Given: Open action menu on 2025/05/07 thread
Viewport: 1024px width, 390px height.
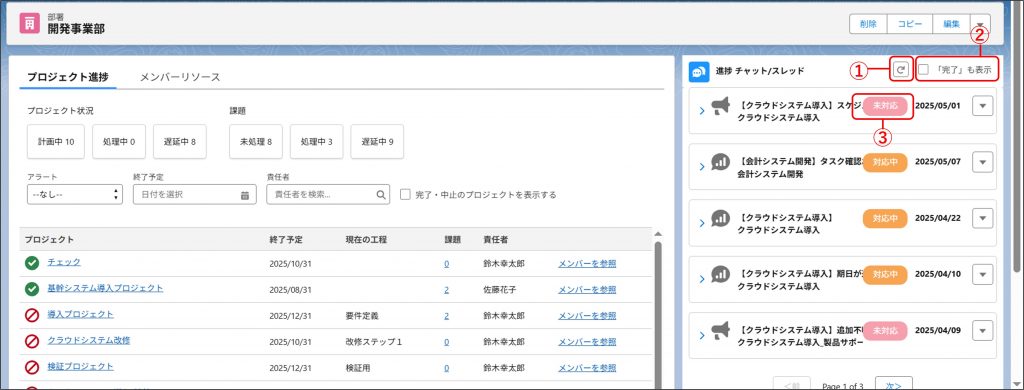Looking at the screenshot, I should pos(982,162).
